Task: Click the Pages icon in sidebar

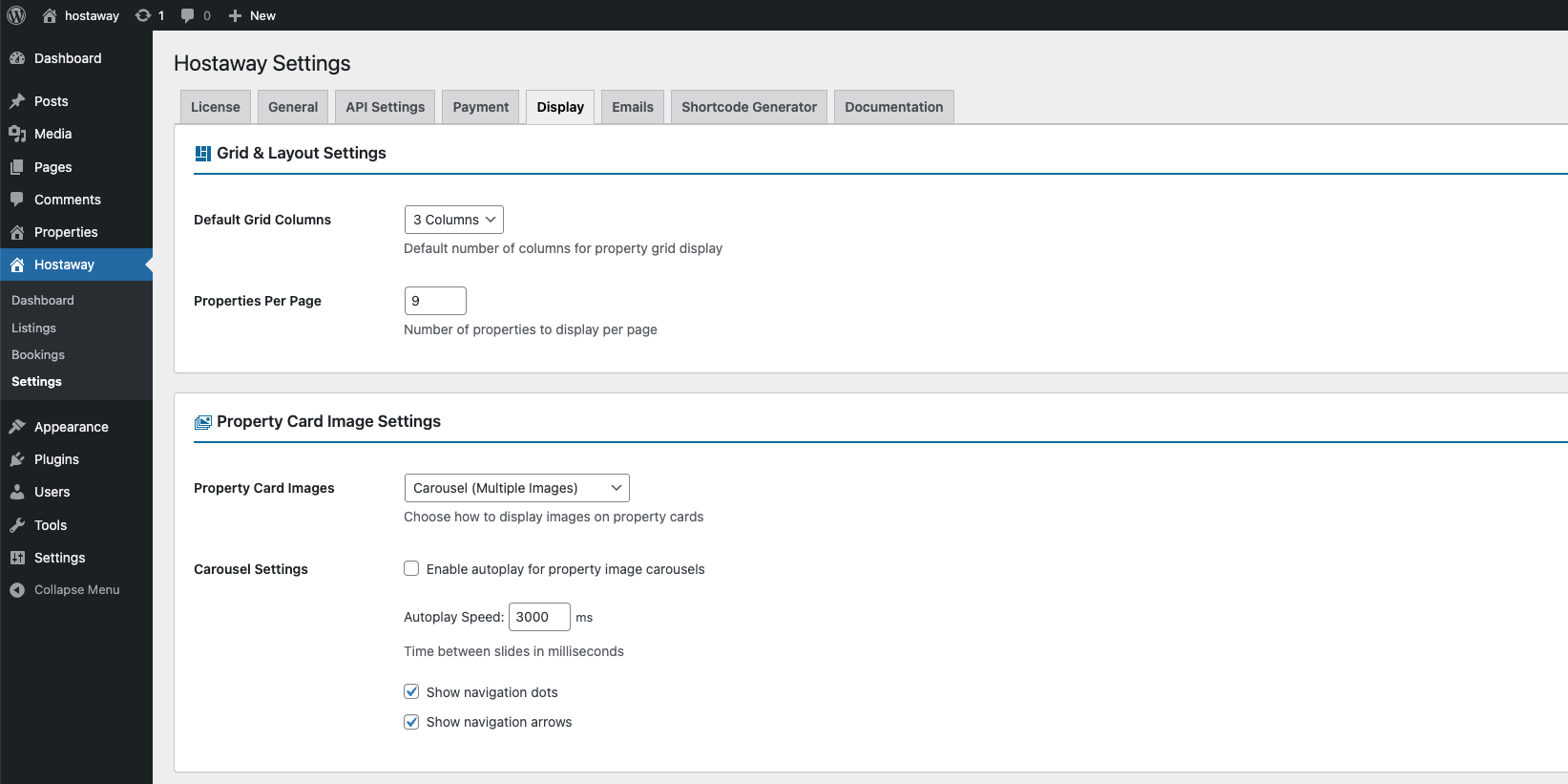Action: tap(17, 167)
